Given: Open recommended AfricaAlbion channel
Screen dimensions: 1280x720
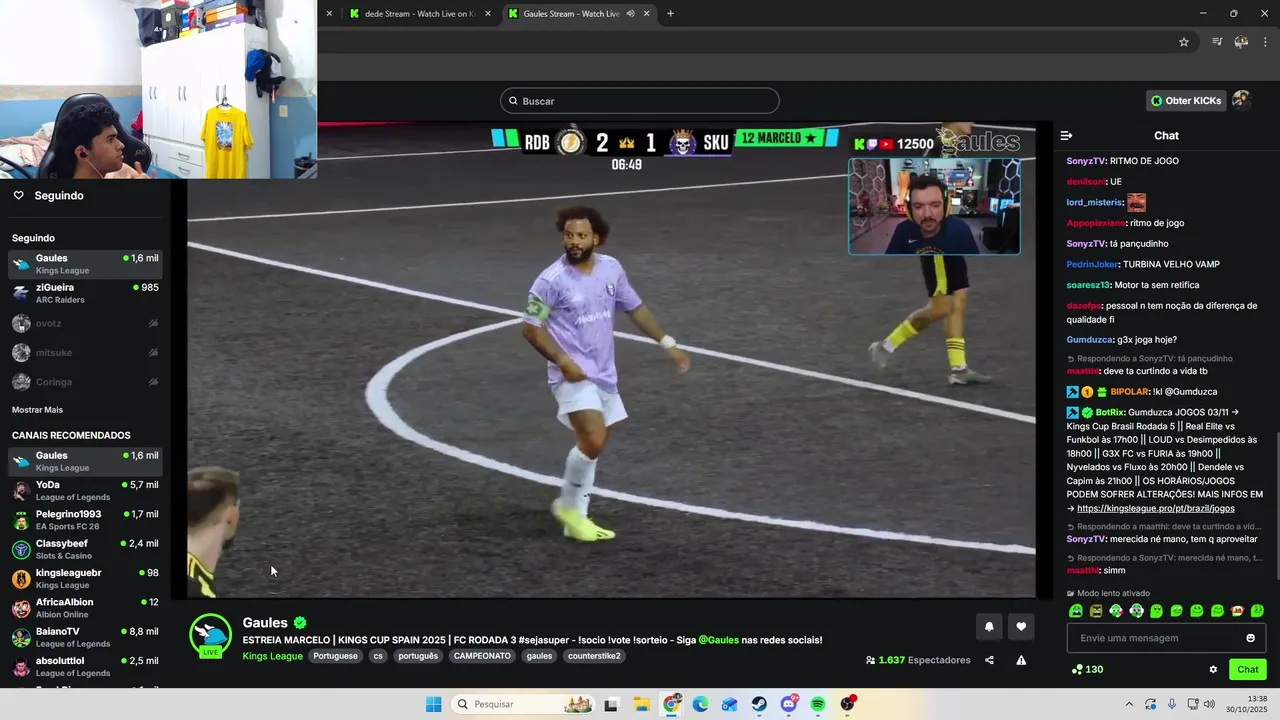Looking at the screenshot, I should (85, 608).
